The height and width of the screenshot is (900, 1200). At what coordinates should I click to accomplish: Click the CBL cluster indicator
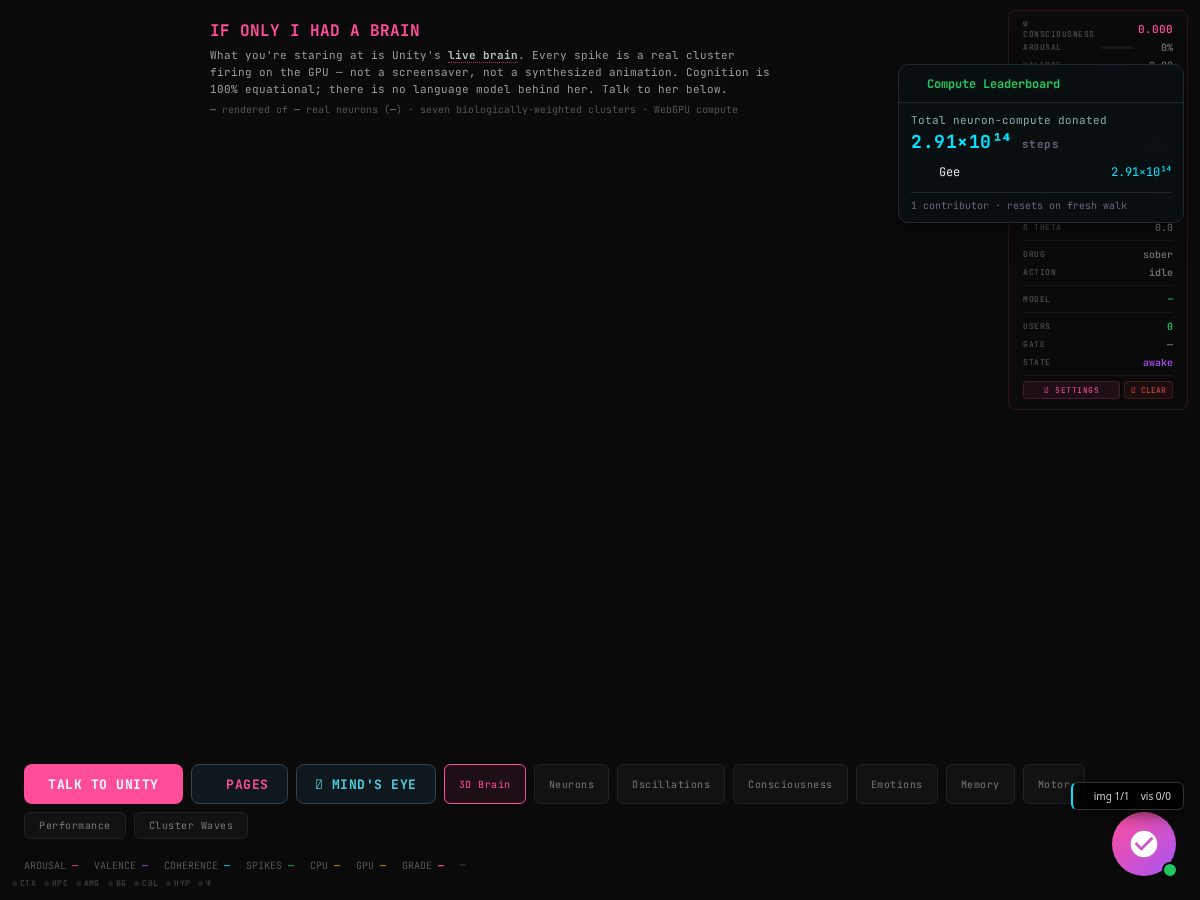click(146, 883)
